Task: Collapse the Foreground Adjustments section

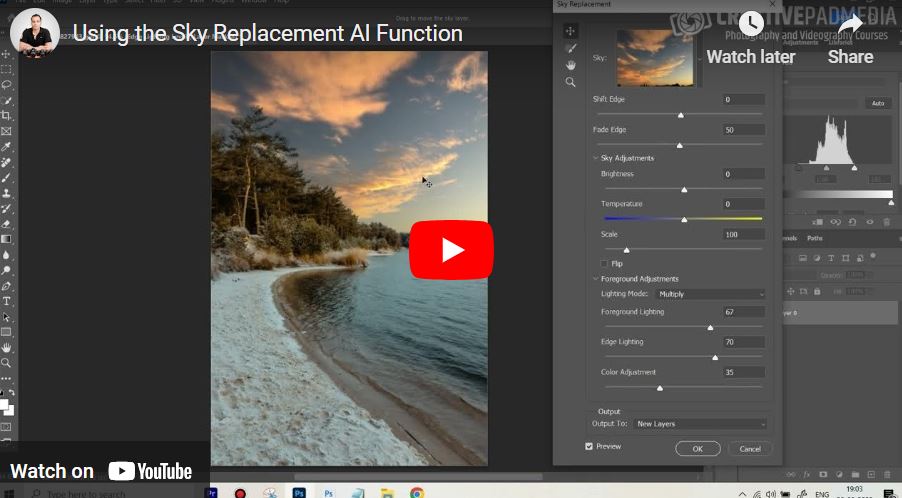Action: 595,279
